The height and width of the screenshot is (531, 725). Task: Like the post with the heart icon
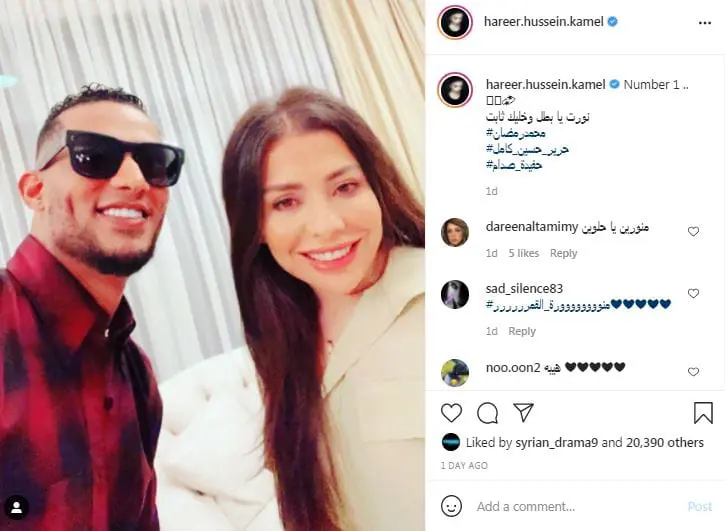pos(451,413)
